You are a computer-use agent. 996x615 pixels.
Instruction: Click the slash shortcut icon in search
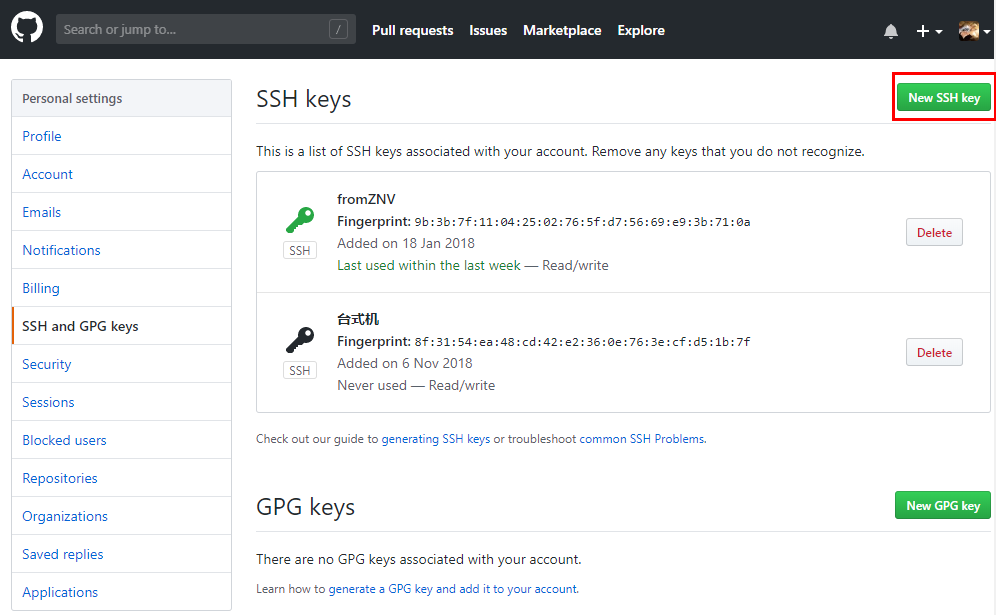click(338, 29)
